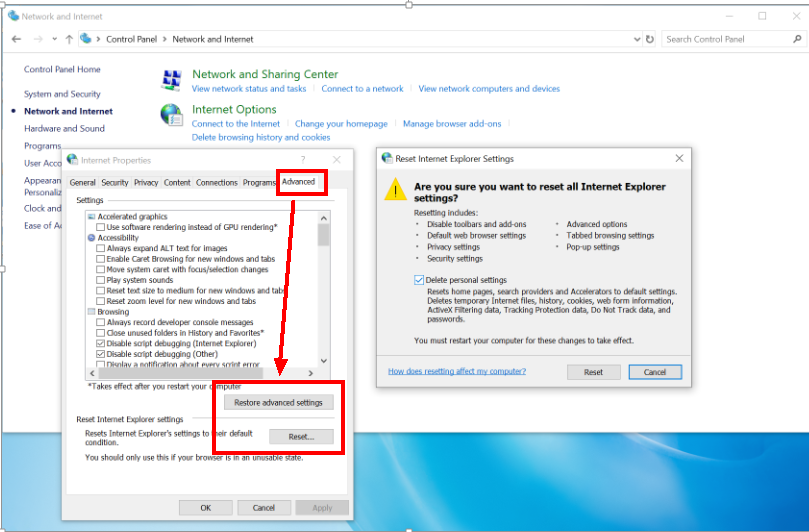This screenshot has height=532, width=809.
Task: Click Reset in the confirmation dialog
Action: (x=593, y=372)
